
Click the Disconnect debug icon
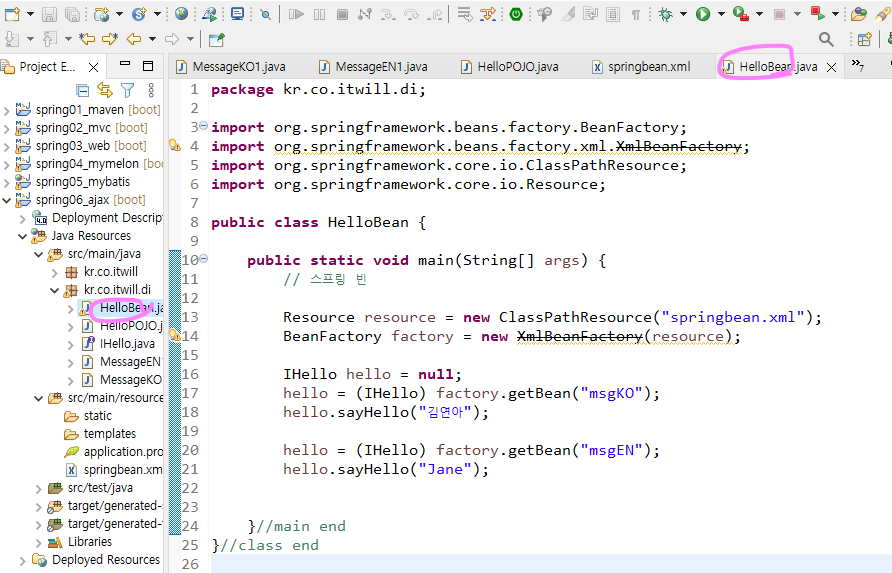tap(365, 14)
